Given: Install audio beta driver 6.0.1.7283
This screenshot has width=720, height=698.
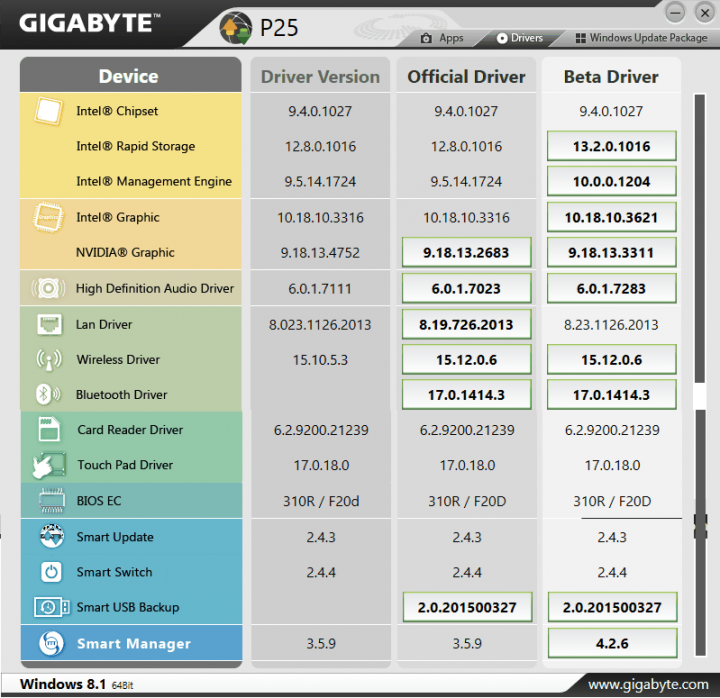Looking at the screenshot, I should click(611, 288).
